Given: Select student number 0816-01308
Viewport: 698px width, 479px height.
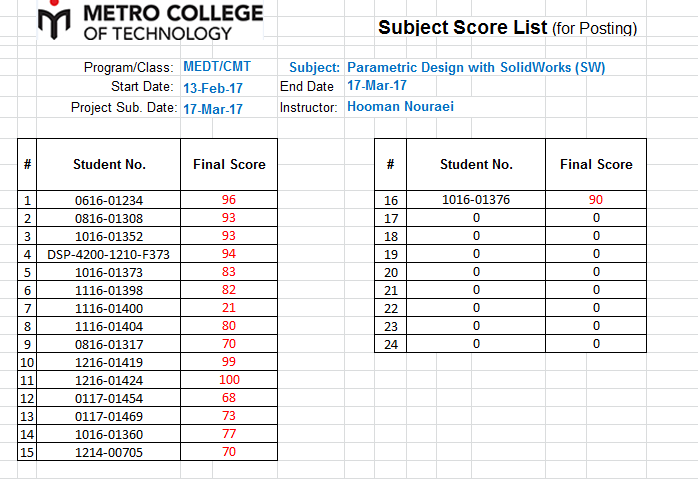Looking at the screenshot, I should click(109, 218).
